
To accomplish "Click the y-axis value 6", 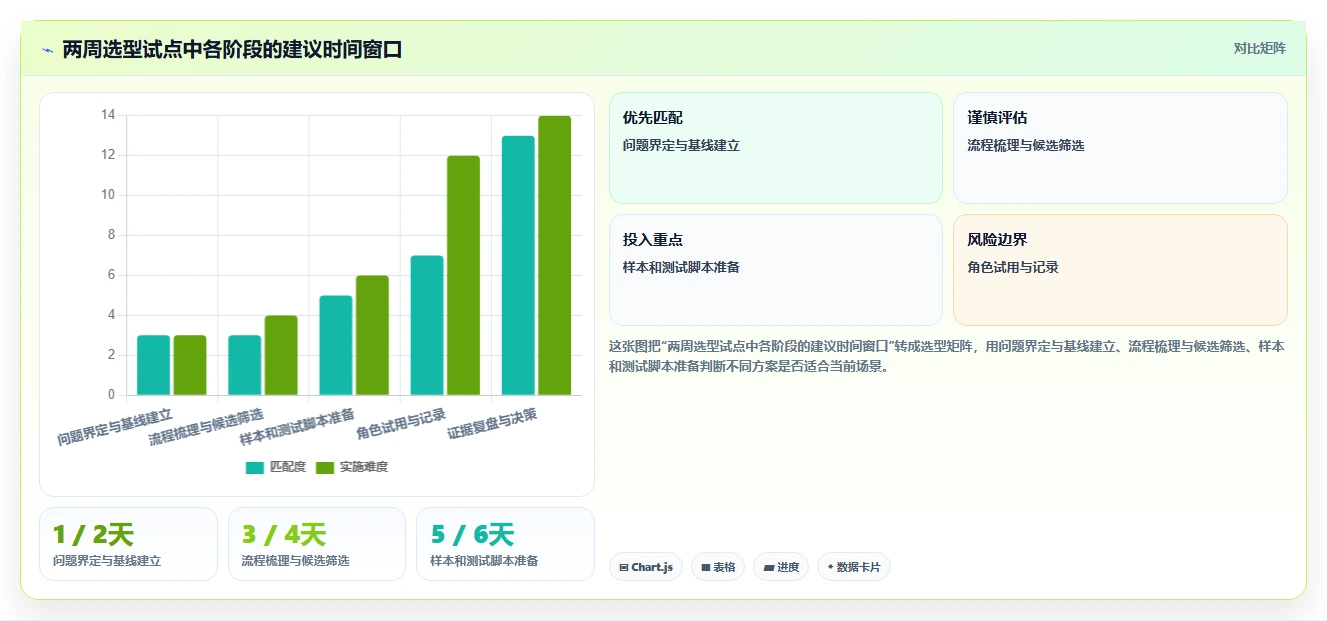I will tap(111, 275).
